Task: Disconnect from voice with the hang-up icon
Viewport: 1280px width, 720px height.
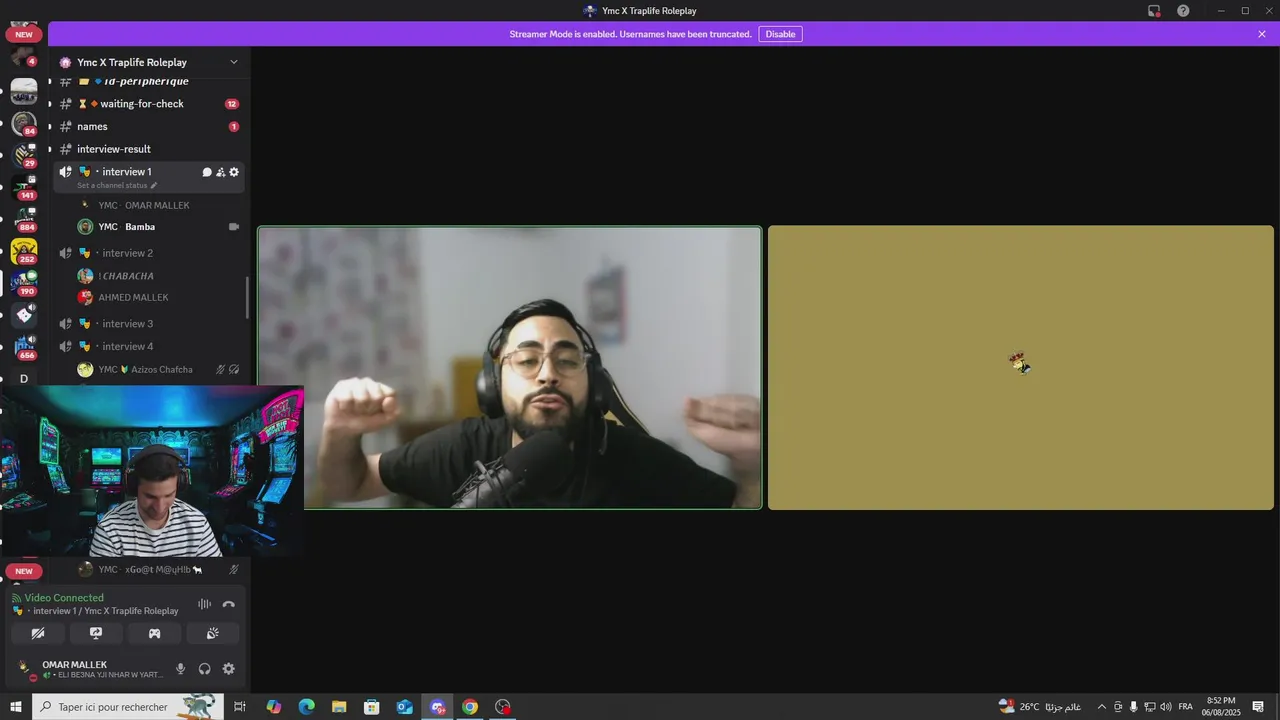Action: coord(229,604)
